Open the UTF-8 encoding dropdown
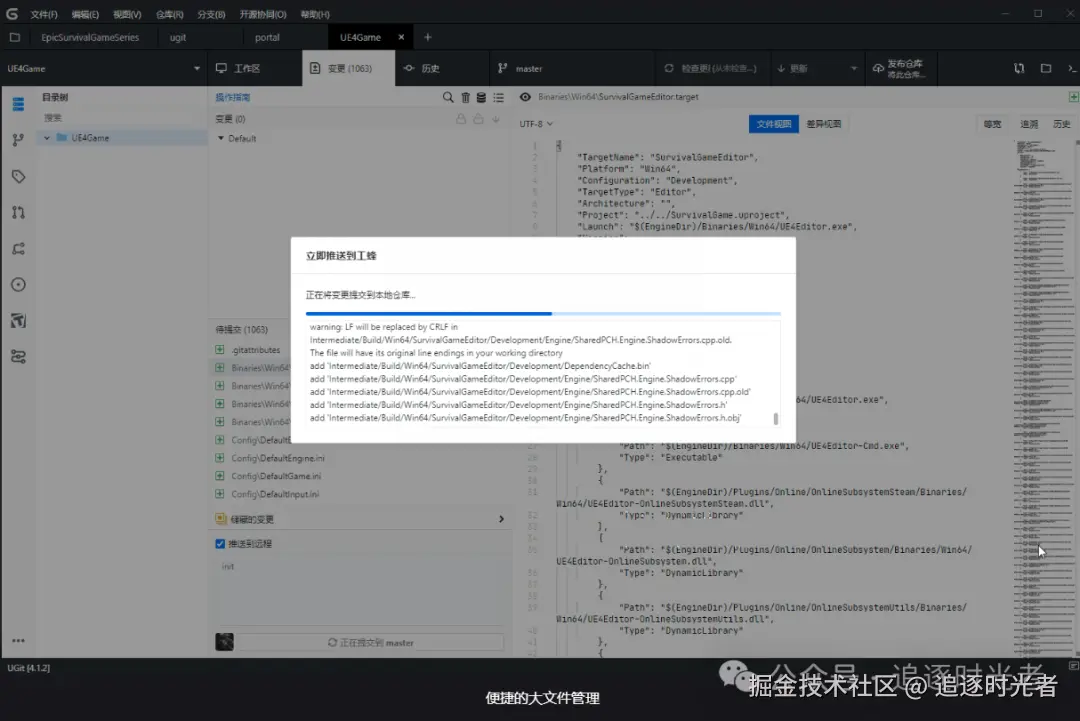 tap(536, 124)
